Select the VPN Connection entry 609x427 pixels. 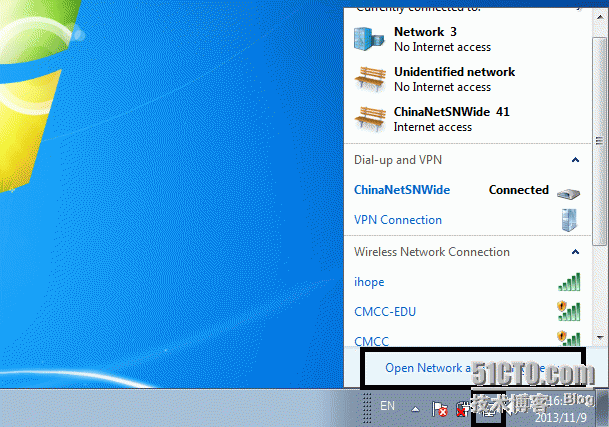[398, 220]
